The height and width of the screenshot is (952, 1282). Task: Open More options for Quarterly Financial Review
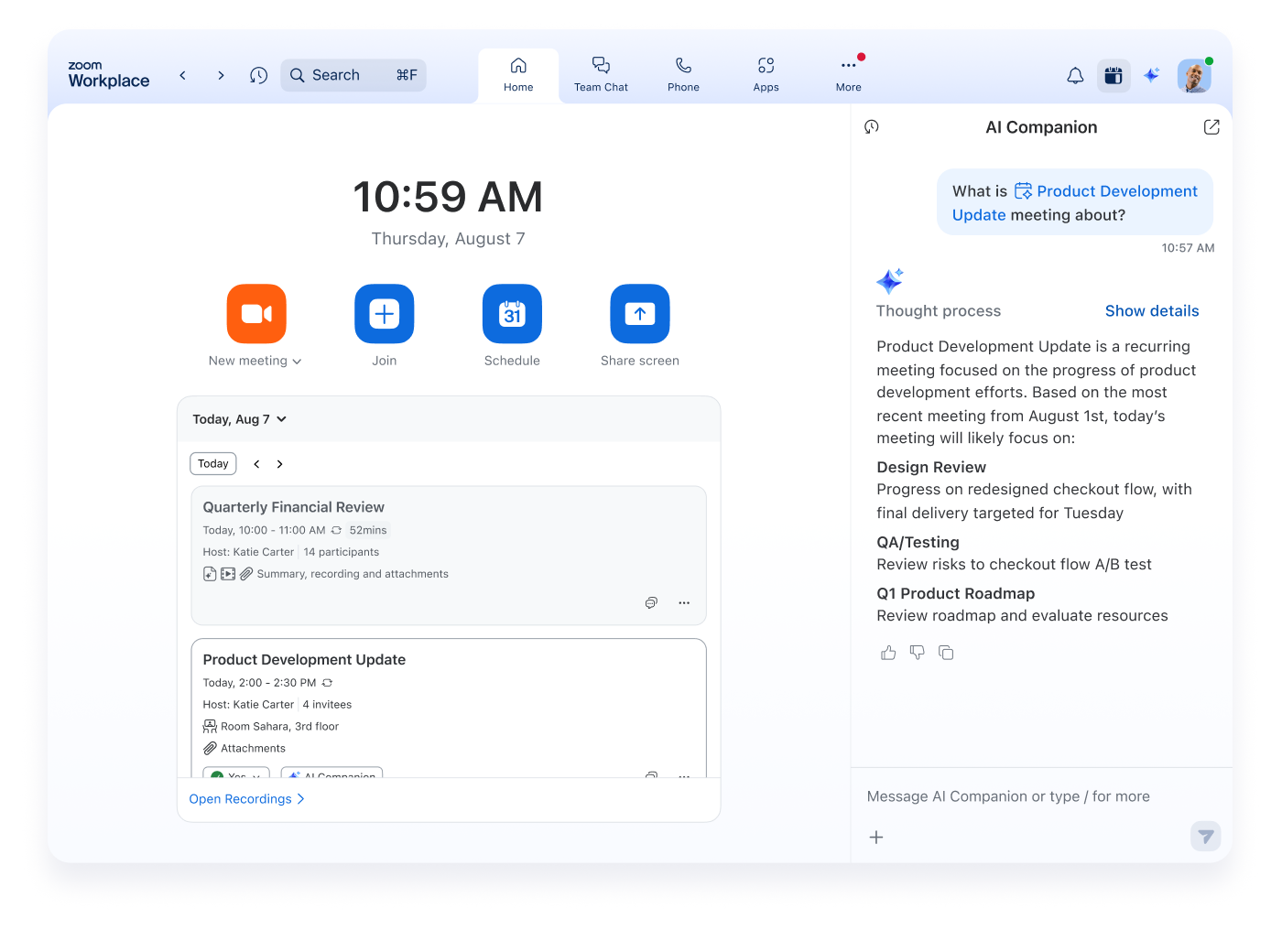(684, 603)
